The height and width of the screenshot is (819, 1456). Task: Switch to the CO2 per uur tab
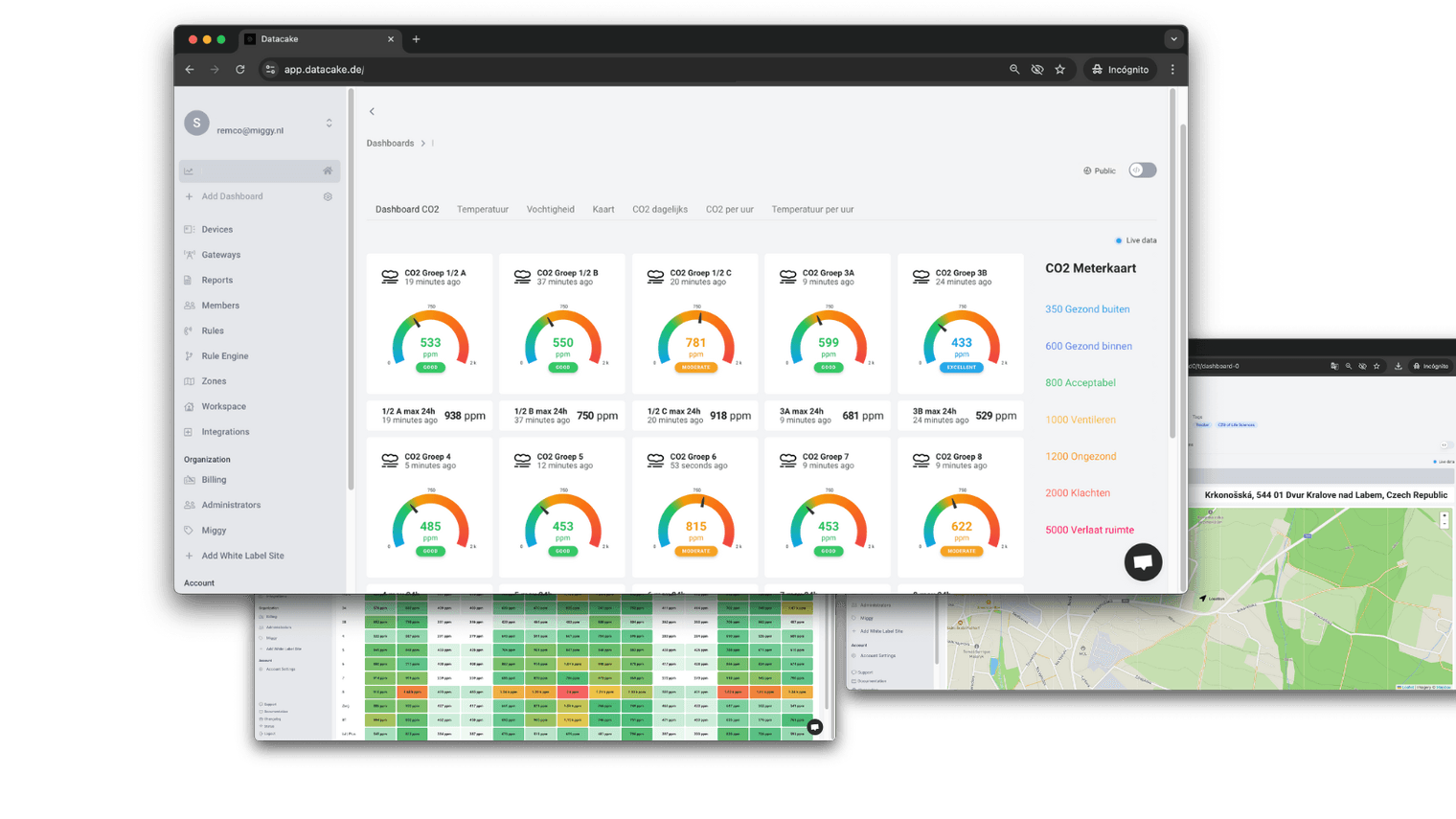point(730,210)
